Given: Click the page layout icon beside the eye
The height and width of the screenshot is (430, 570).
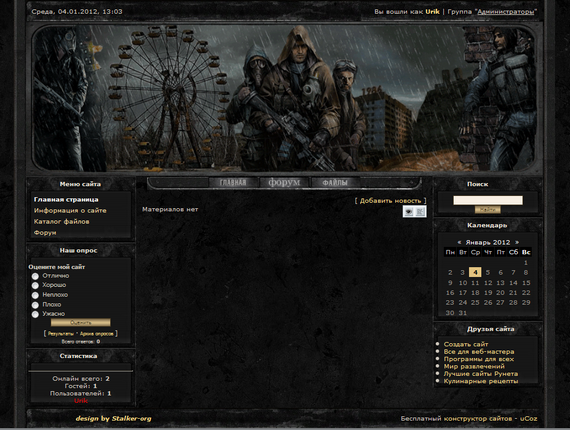Looking at the screenshot, I should (420, 212).
